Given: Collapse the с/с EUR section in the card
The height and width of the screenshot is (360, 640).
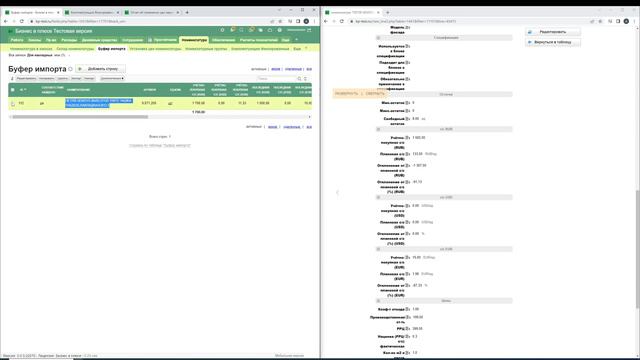Looking at the screenshot, I should (x=378, y=249).
